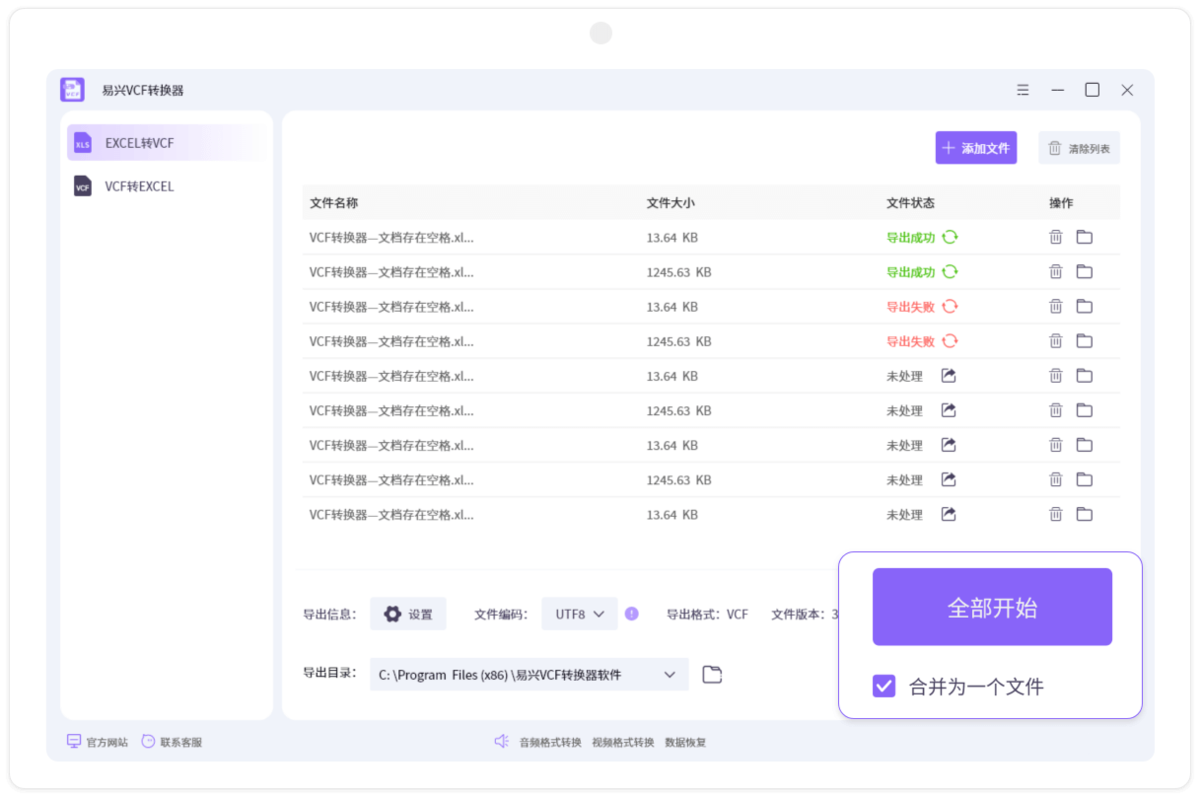This screenshot has height=799, width=1200.
Task: Click the hamburger menu icon in the title bar
Action: (1022, 89)
